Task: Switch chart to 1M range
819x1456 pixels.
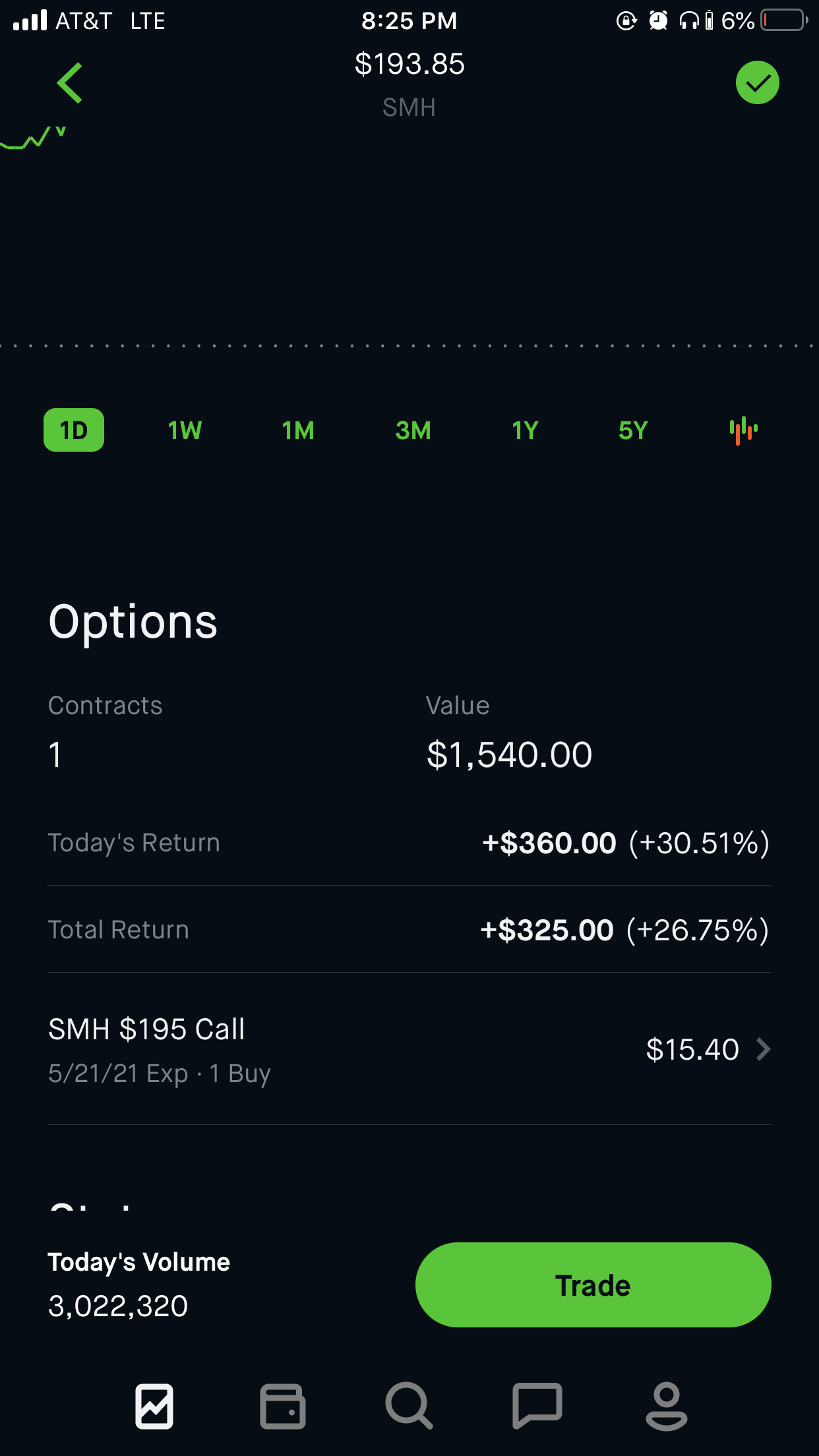Action: [298, 431]
